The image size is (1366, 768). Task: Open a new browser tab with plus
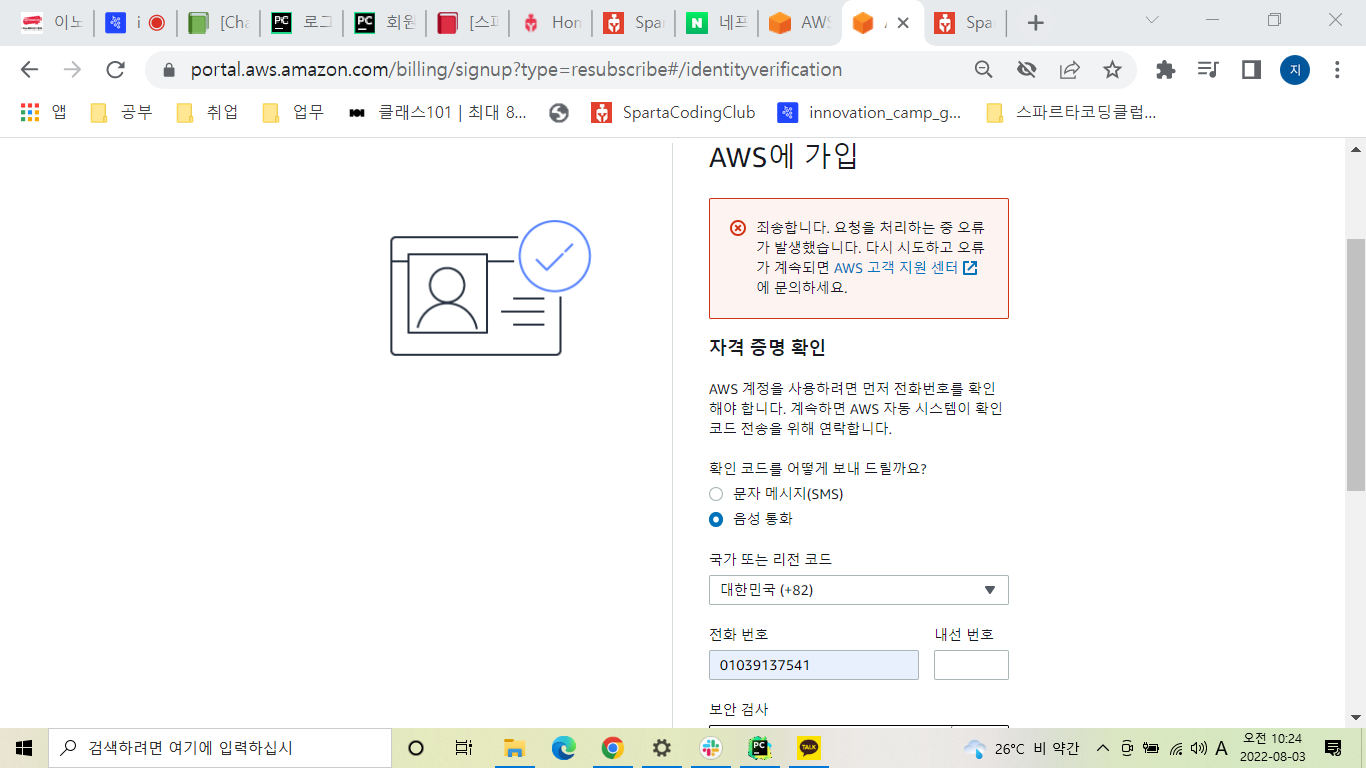point(1036,23)
